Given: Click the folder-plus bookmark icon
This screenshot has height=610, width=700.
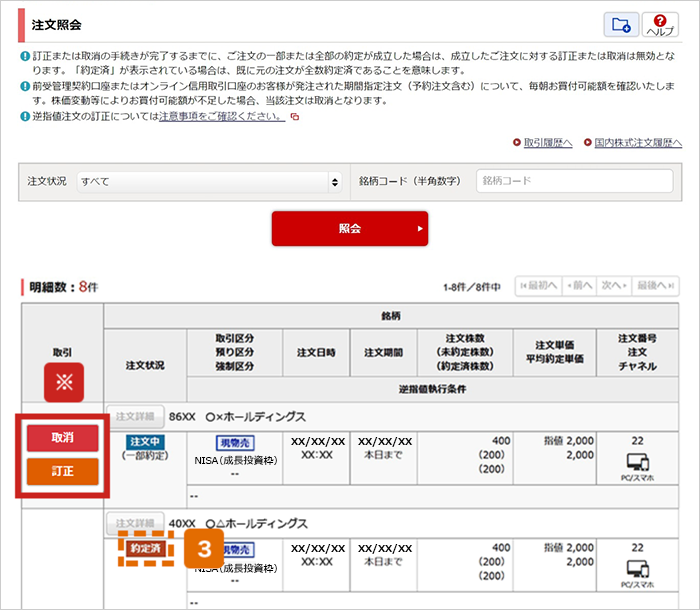Looking at the screenshot, I should 621,25.
